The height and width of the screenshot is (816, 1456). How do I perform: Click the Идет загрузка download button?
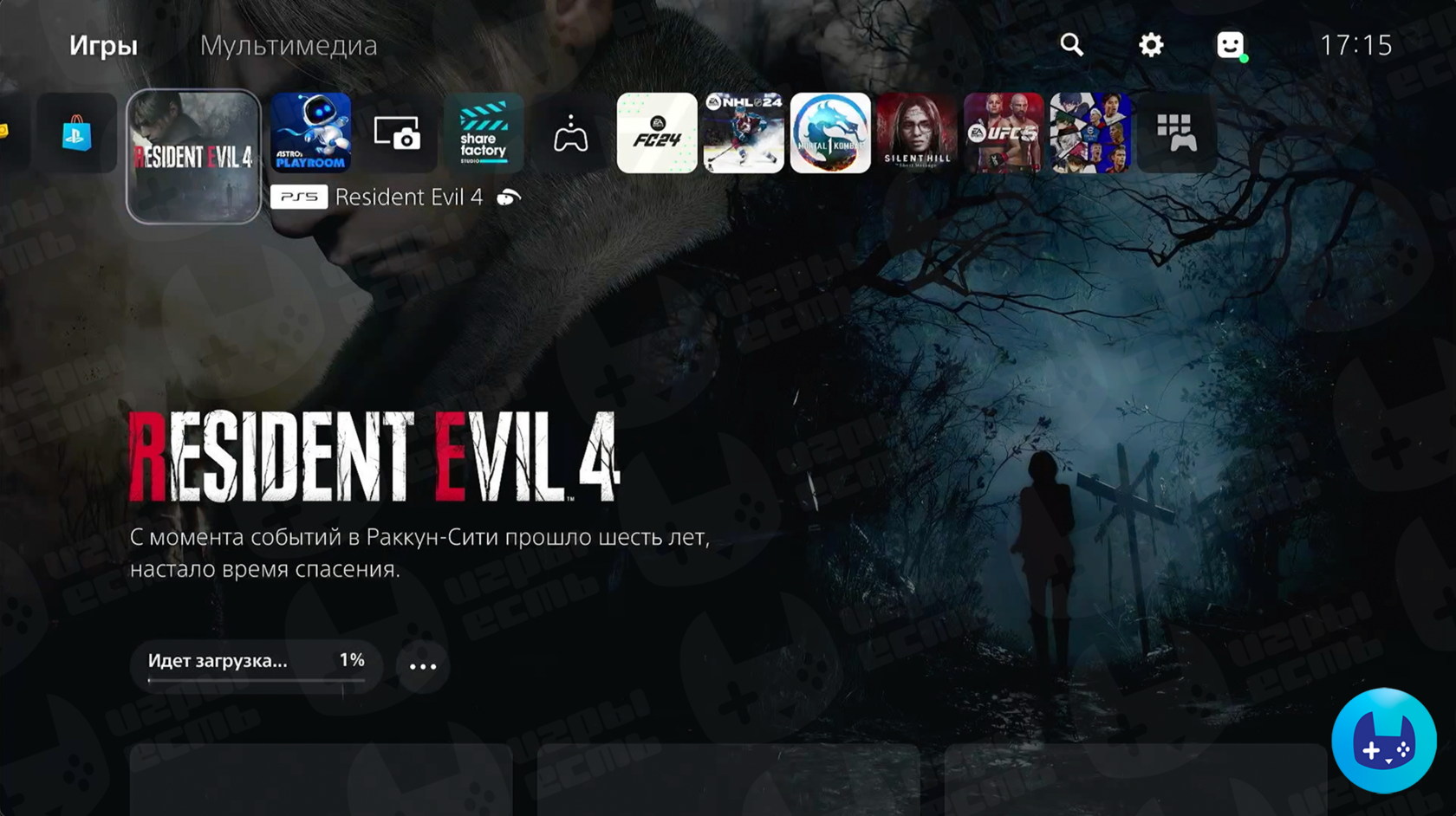[x=256, y=665]
